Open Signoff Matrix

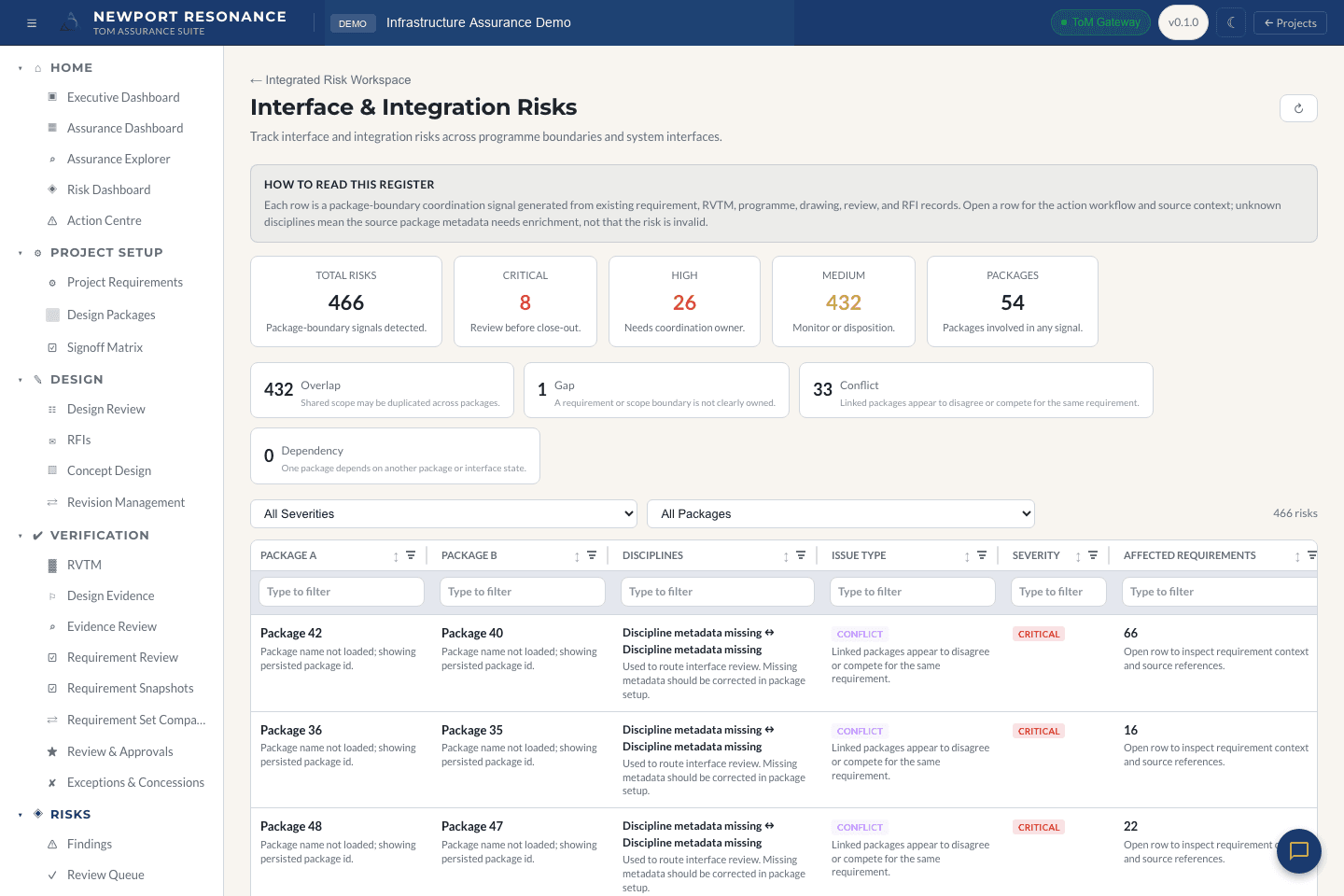click(x=105, y=347)
